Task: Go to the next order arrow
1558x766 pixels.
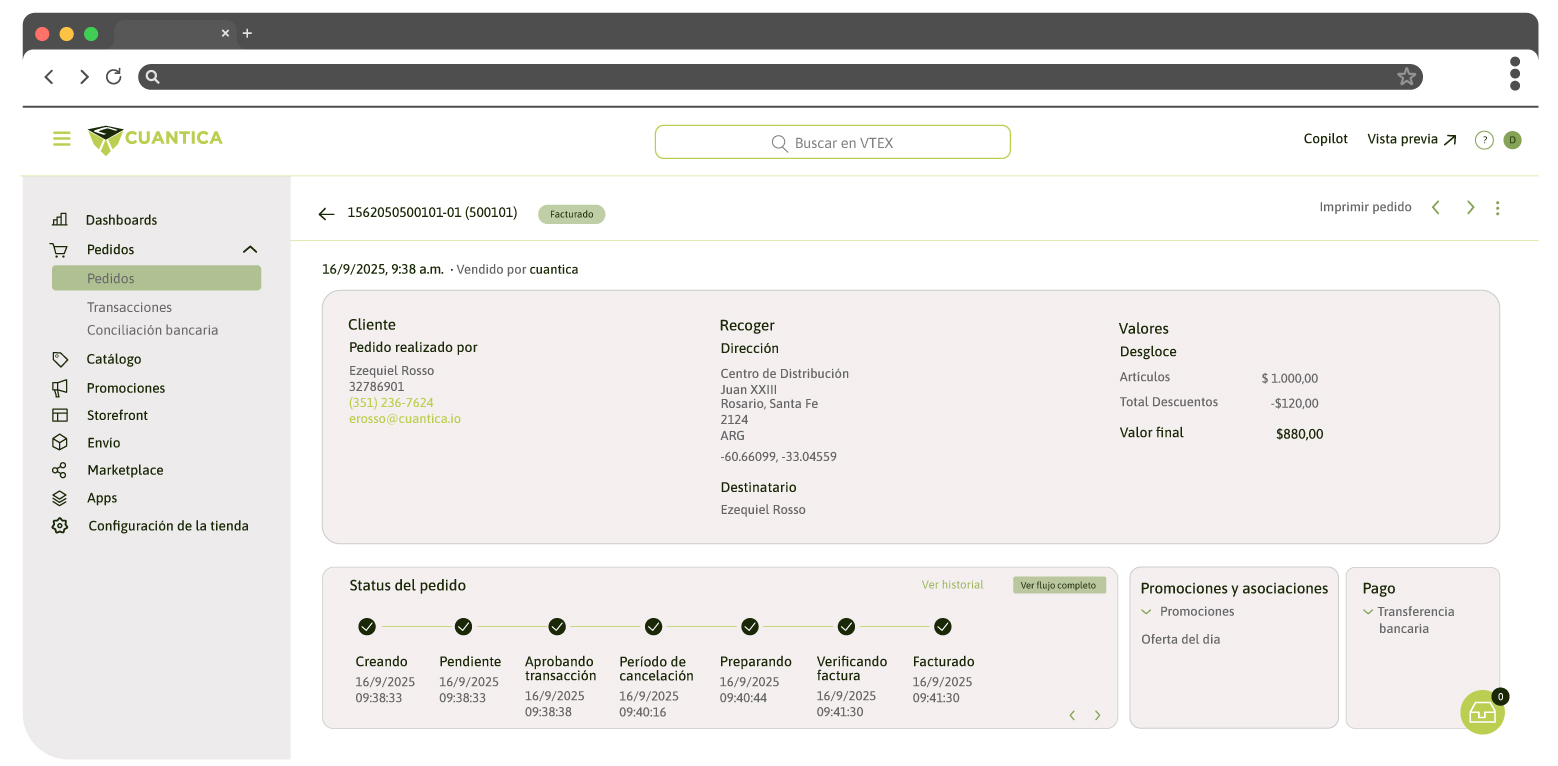Action: coord(1470,208)
